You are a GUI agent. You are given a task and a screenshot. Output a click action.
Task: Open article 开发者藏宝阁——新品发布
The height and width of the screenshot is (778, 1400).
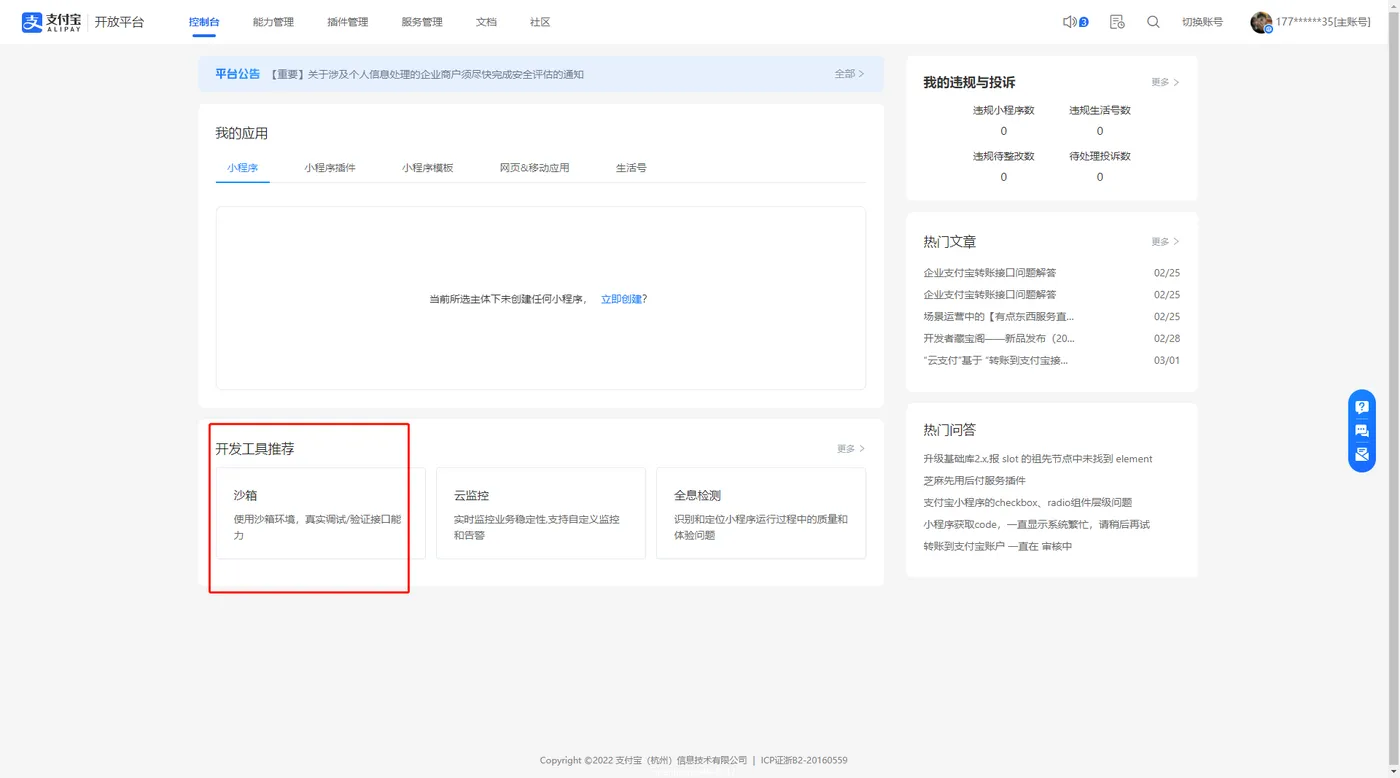point(999,339)
